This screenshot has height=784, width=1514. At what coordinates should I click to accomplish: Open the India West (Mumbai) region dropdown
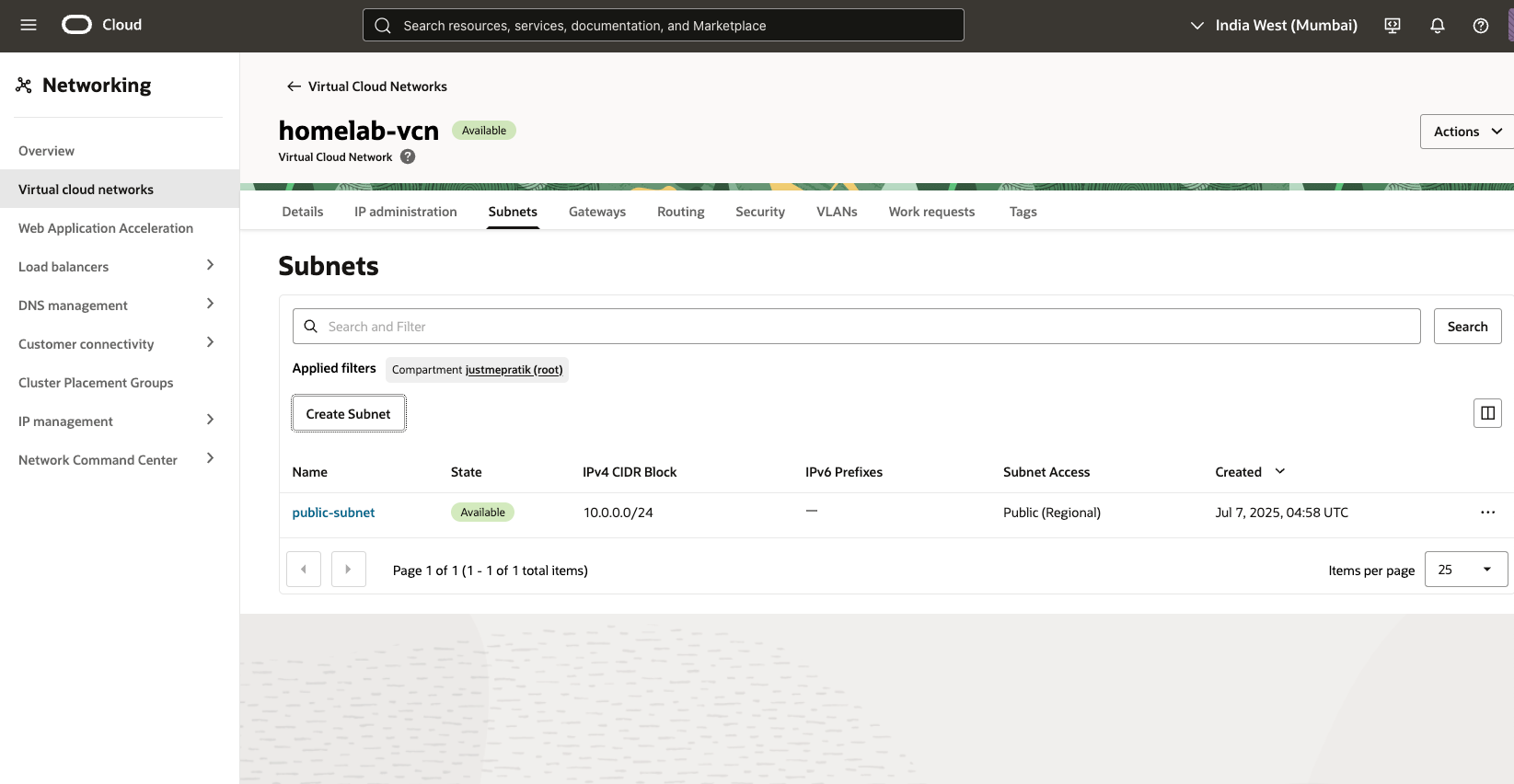tap(1274, 26)
